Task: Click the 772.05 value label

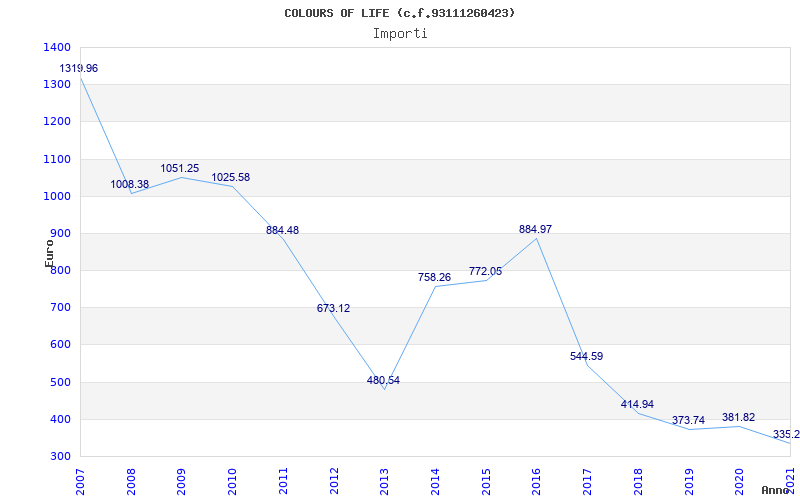Action: click(485, 271)
